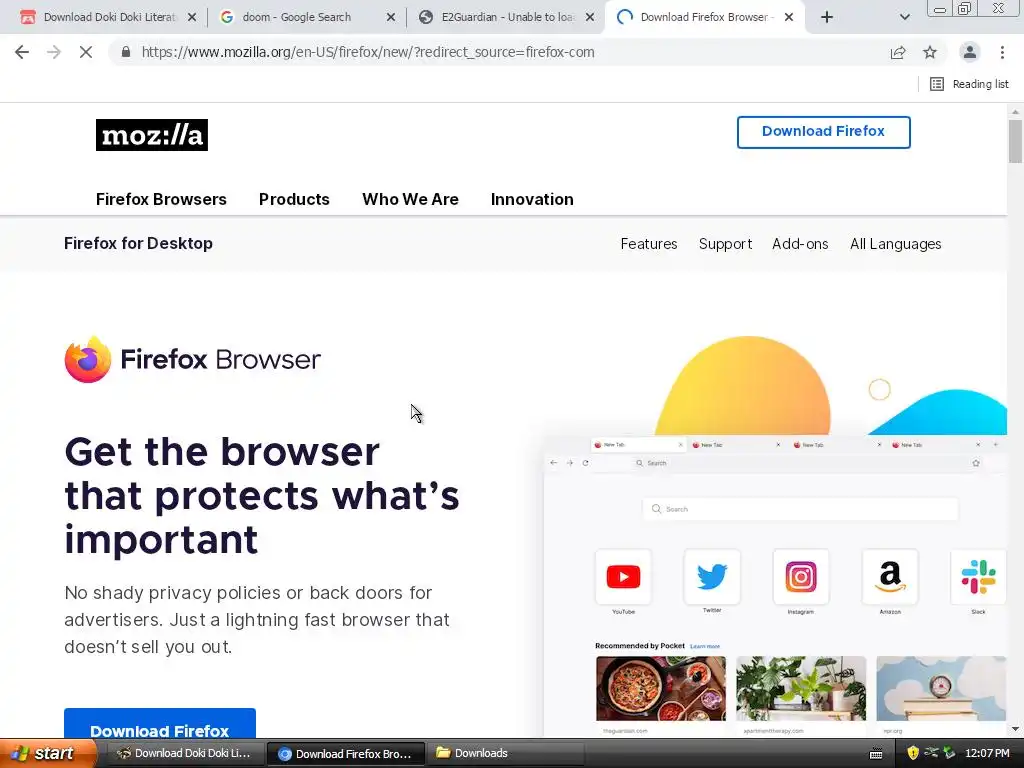Screen dimensions: 1024x768
Task: Click the Firefox for Desktop heading link
Action: 138,243
